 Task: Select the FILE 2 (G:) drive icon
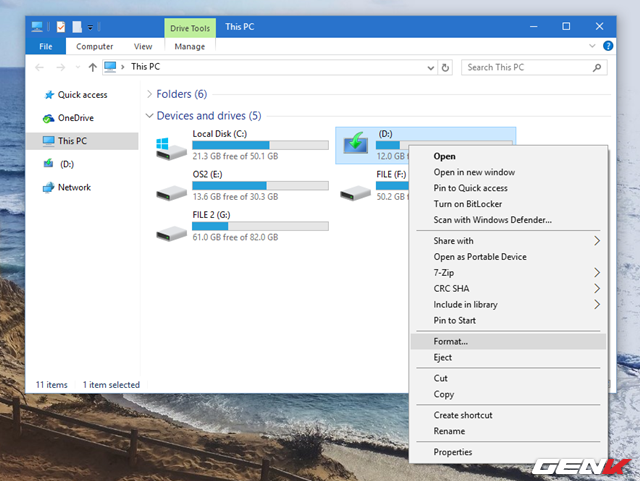click(x=171, y=234)
